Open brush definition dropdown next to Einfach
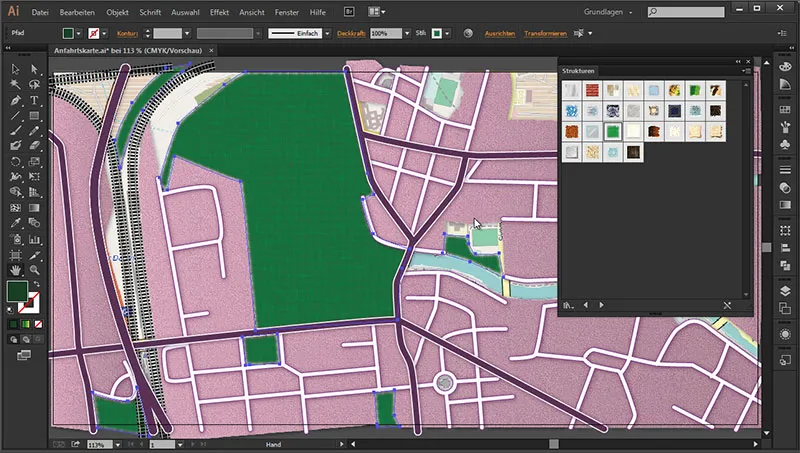This screenshot has width=800, height=453. [x=327, y=33]
